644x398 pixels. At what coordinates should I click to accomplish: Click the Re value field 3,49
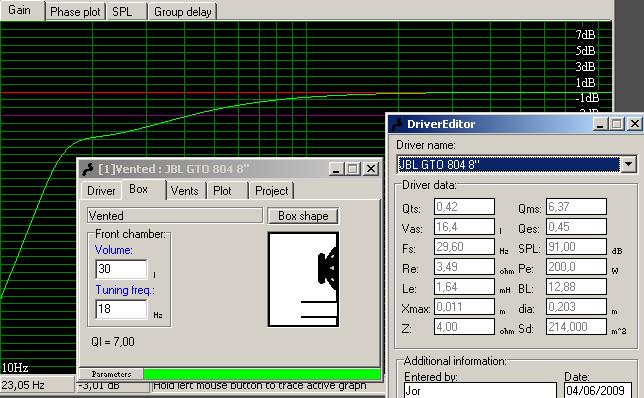[x=464, y=267]
